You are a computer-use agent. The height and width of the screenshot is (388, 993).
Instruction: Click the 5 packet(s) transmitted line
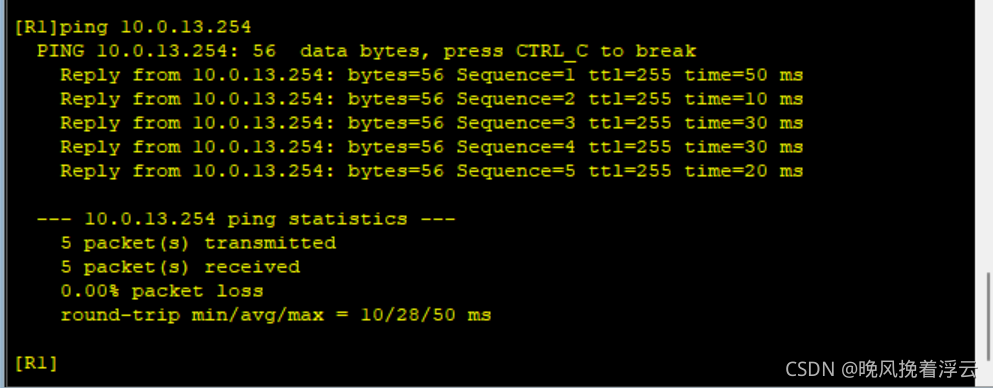(198, 243)
